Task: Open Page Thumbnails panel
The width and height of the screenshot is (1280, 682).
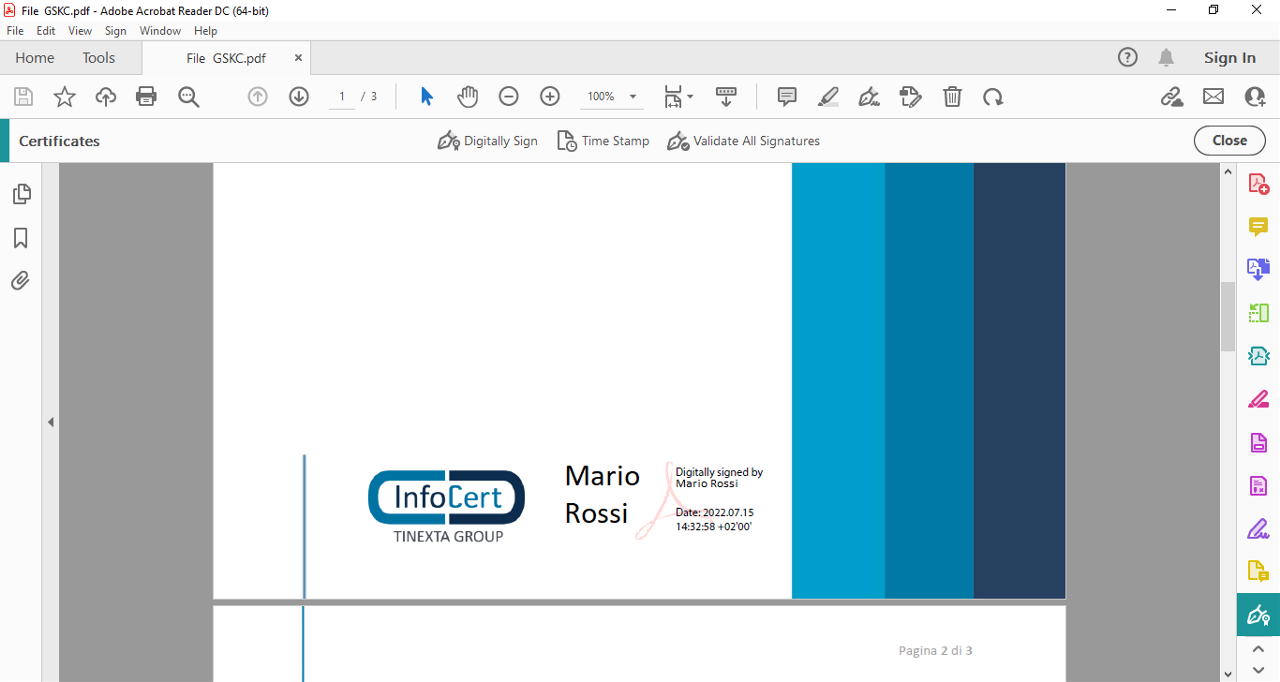Action: (x=21, y=194)
